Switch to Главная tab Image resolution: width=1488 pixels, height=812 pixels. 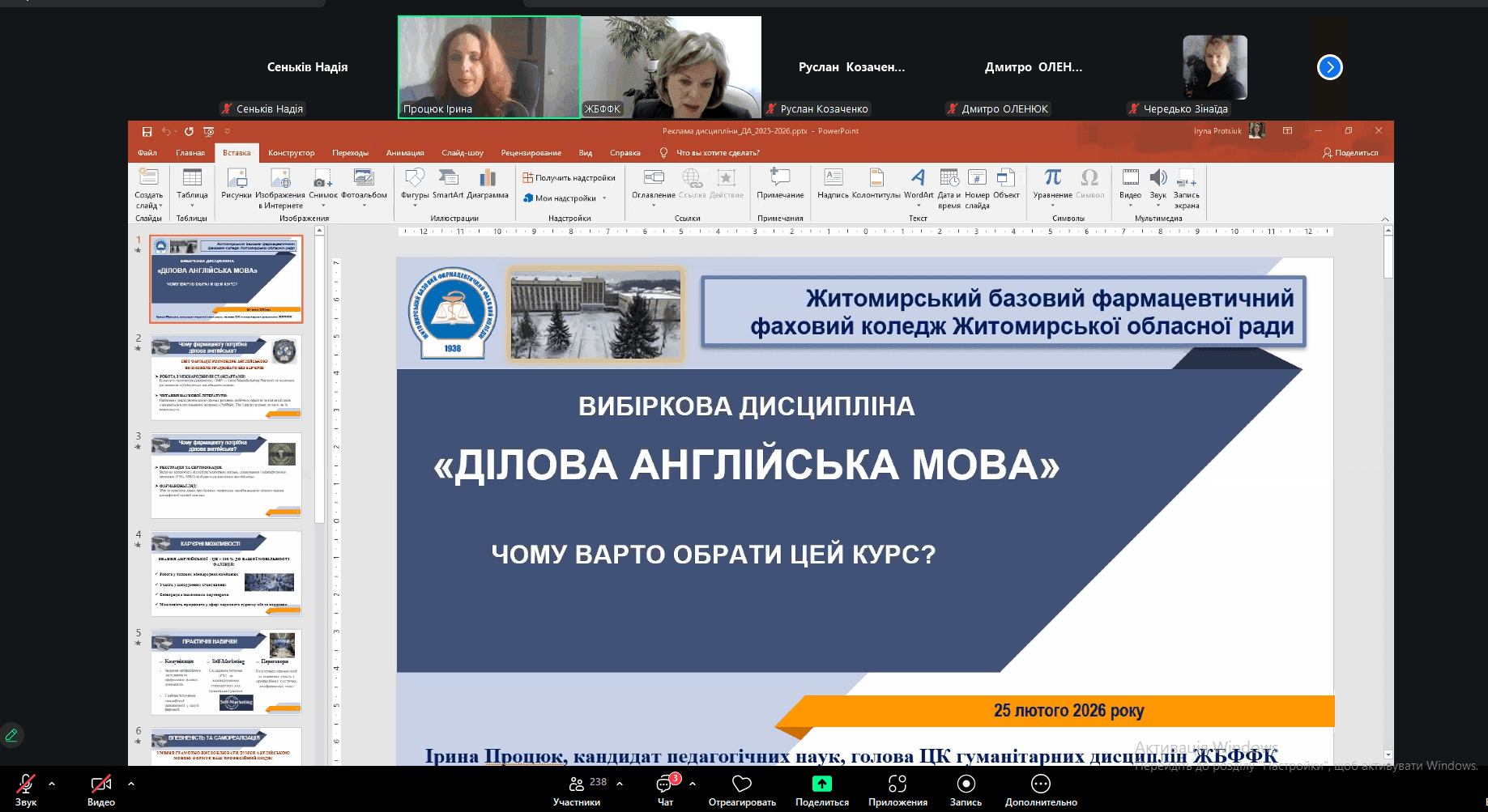[190, 152]
